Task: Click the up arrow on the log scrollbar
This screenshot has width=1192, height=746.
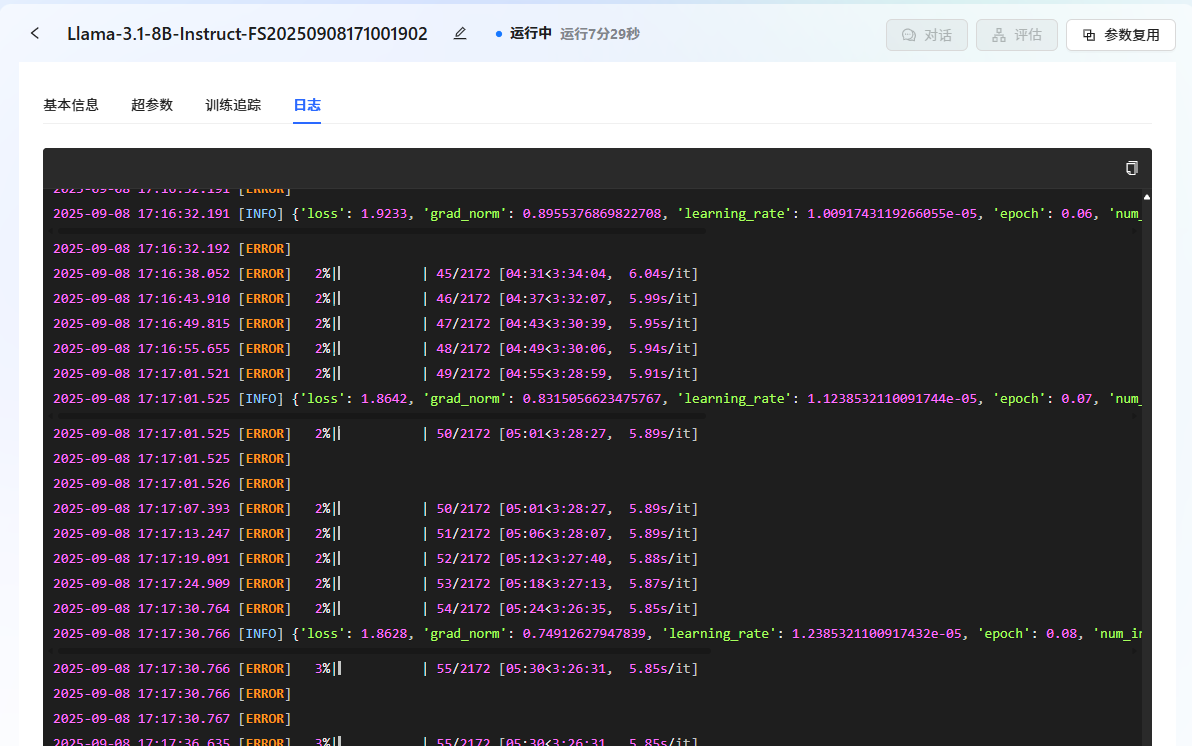Action: pos(1146,198)
